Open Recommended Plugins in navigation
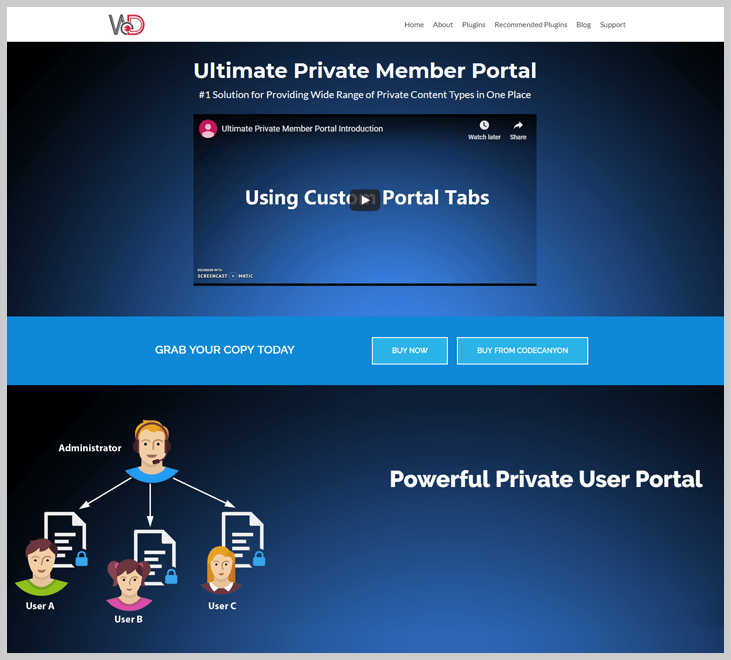The width and height of the screenshot is (731, 660). click(x=531, y=25)
